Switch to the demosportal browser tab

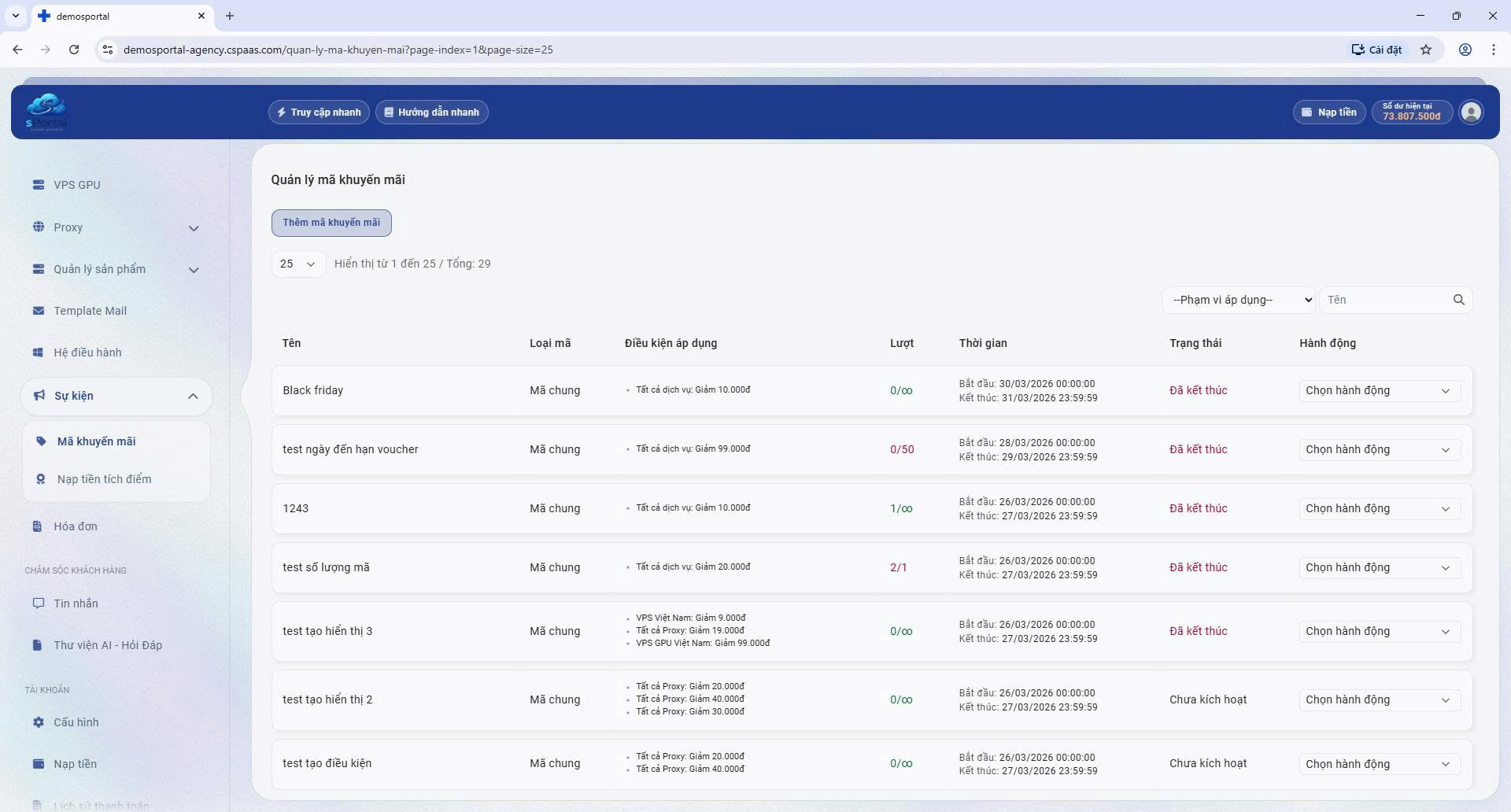coord(121,16)
